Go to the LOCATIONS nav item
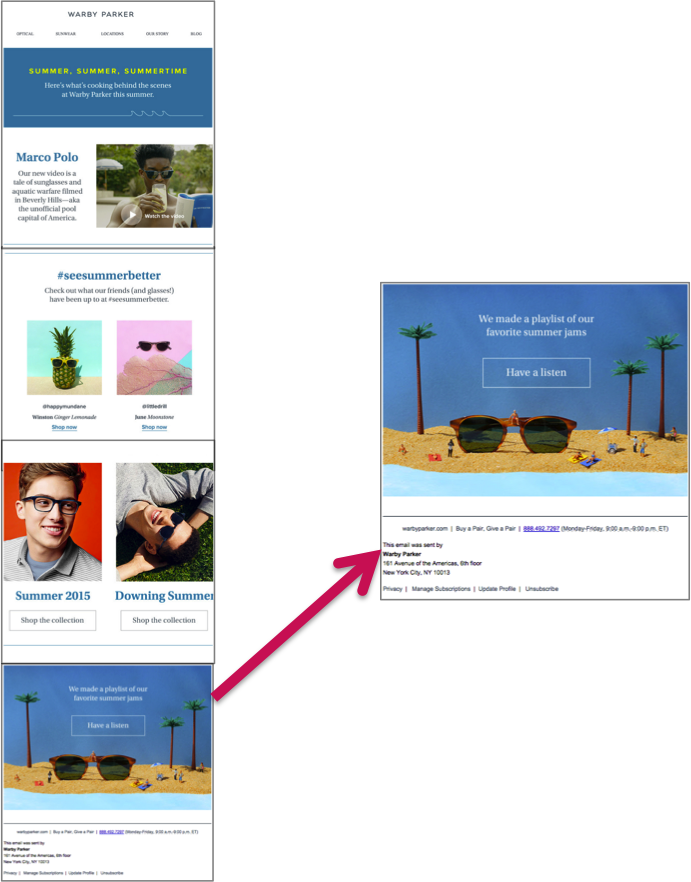The height and width of the screenshot is (882, 691). coord(112,34)
